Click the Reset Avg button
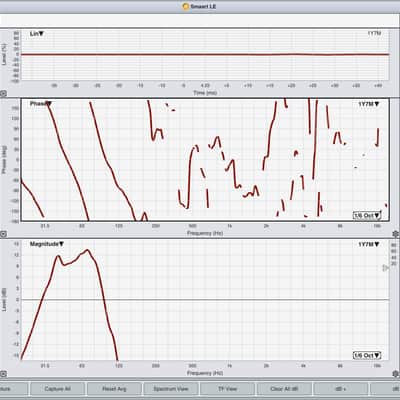Image resolution: width=400 pixels, height=400 pixels. (x=114, y=389)
